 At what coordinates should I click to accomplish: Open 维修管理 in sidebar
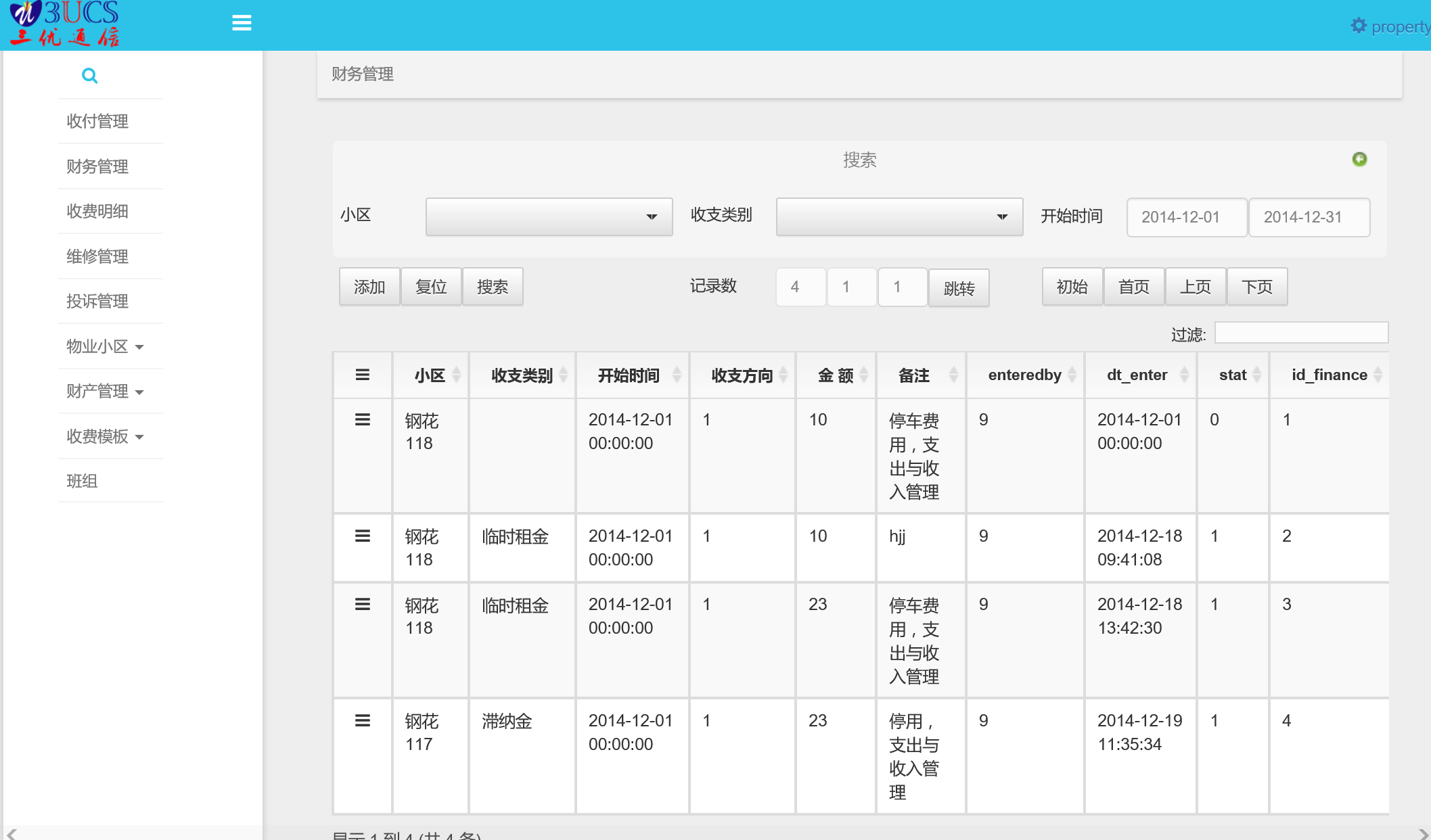click(97, 256)
